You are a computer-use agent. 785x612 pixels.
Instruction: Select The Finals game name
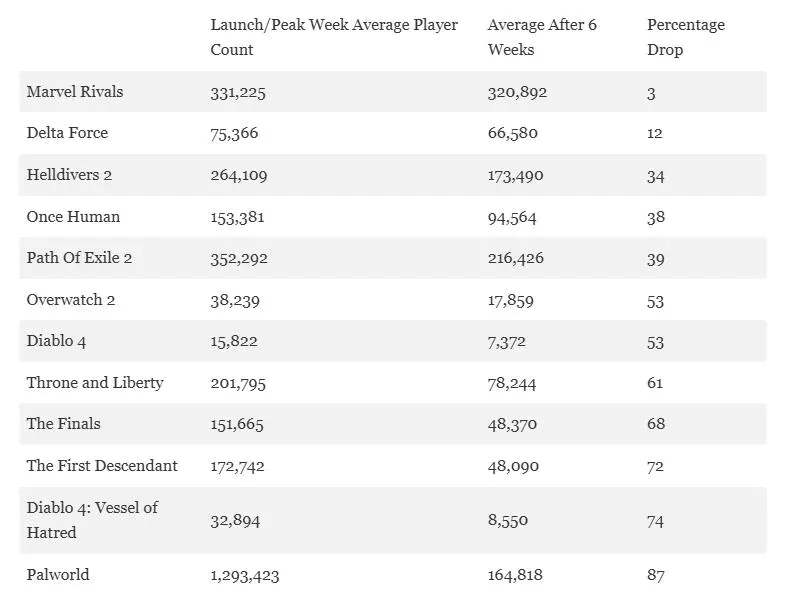pyautogui.click(x=64, y=424)
